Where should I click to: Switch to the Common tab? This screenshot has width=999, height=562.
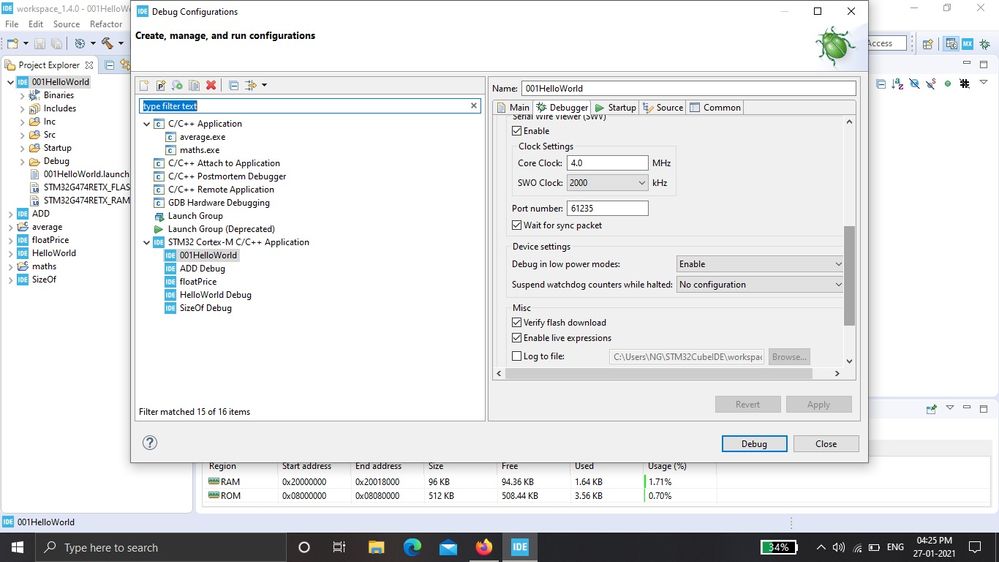click(715, 108)
